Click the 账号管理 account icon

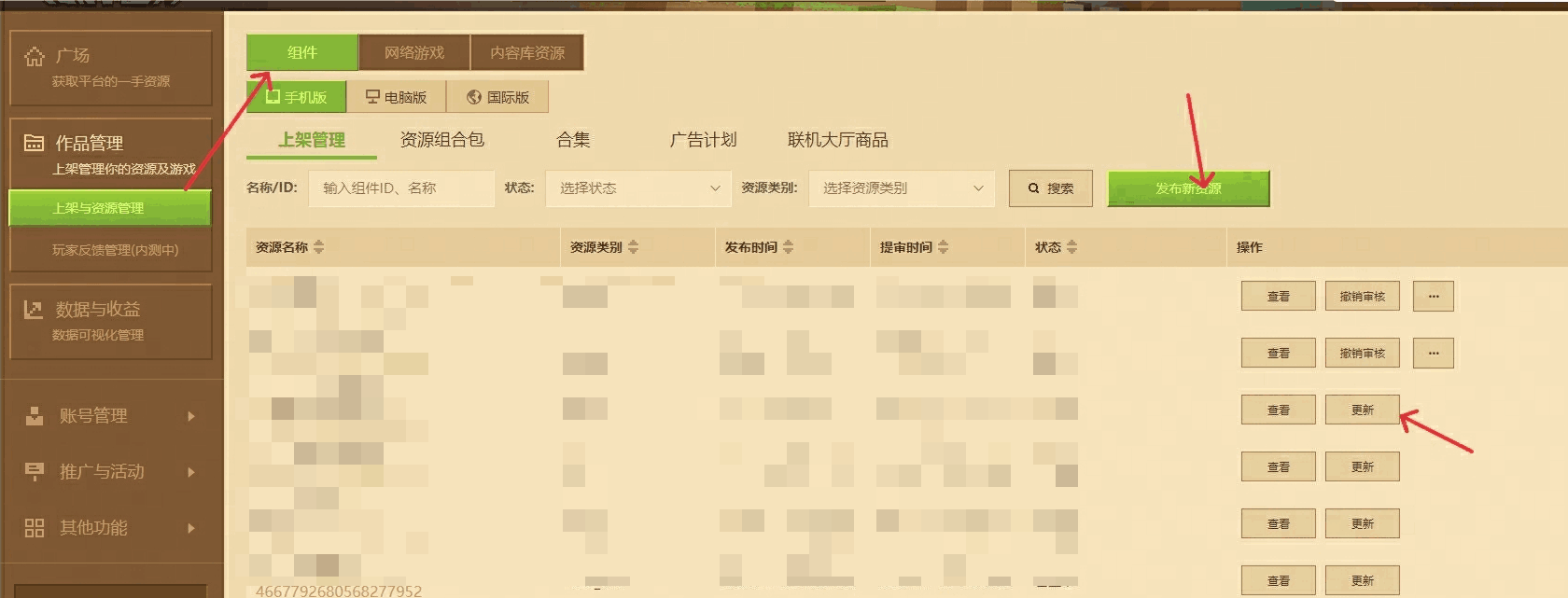pos(35,416)
